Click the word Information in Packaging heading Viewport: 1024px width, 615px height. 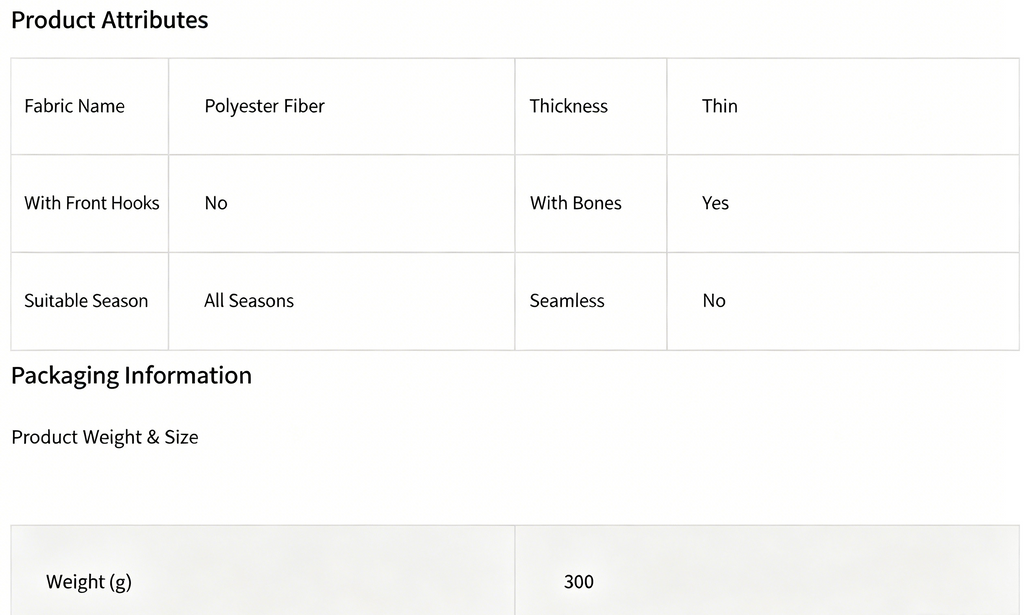coord(188,375)
